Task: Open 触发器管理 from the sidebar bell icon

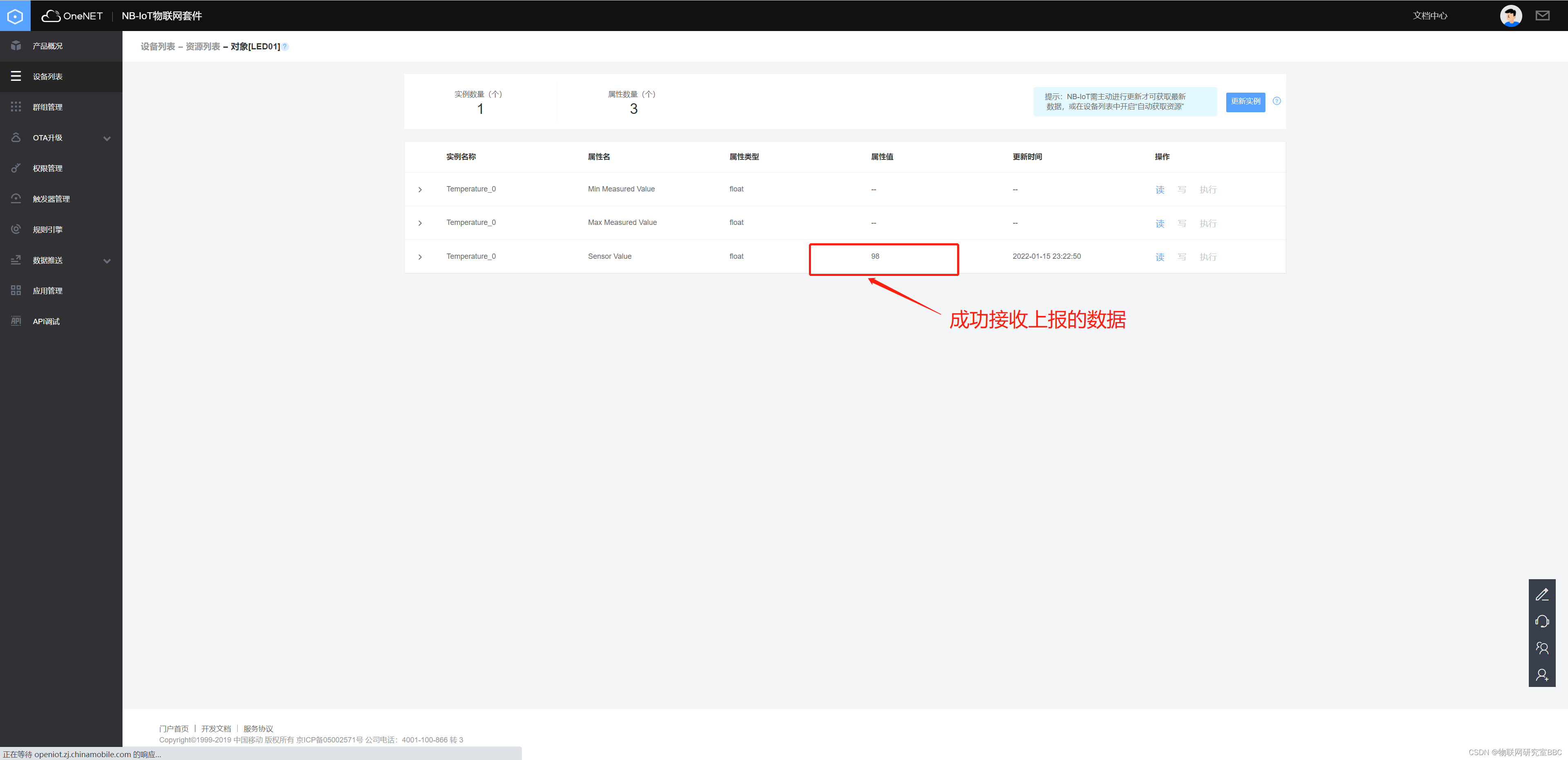Action: click(16, 198)
